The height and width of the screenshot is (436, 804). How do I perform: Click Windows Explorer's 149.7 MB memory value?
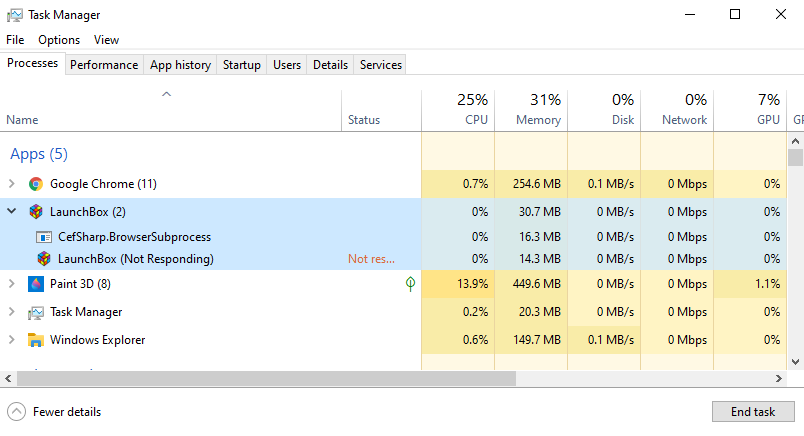click(x=537, y=340)
